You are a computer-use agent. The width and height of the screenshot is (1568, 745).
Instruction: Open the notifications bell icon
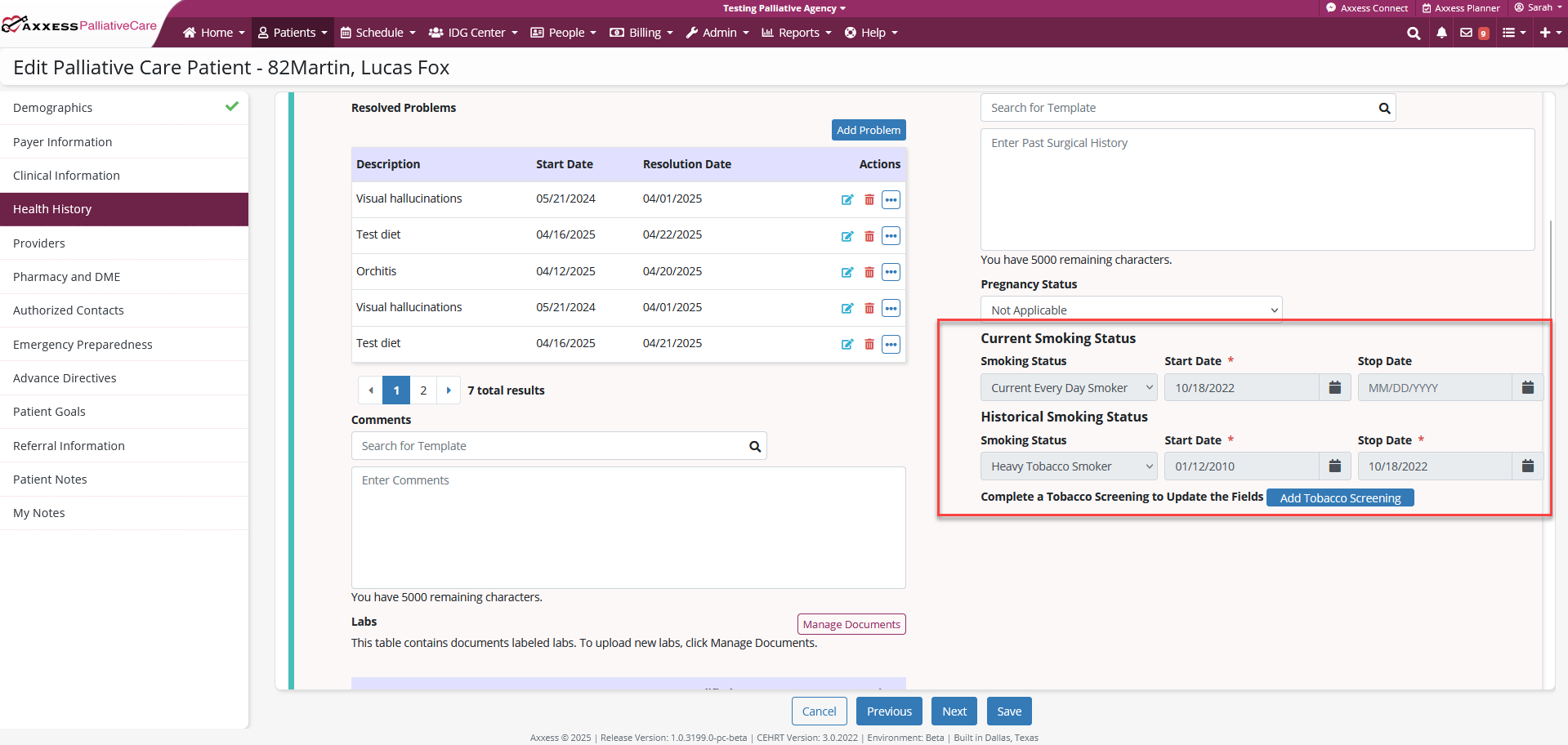coord(1441,33)
